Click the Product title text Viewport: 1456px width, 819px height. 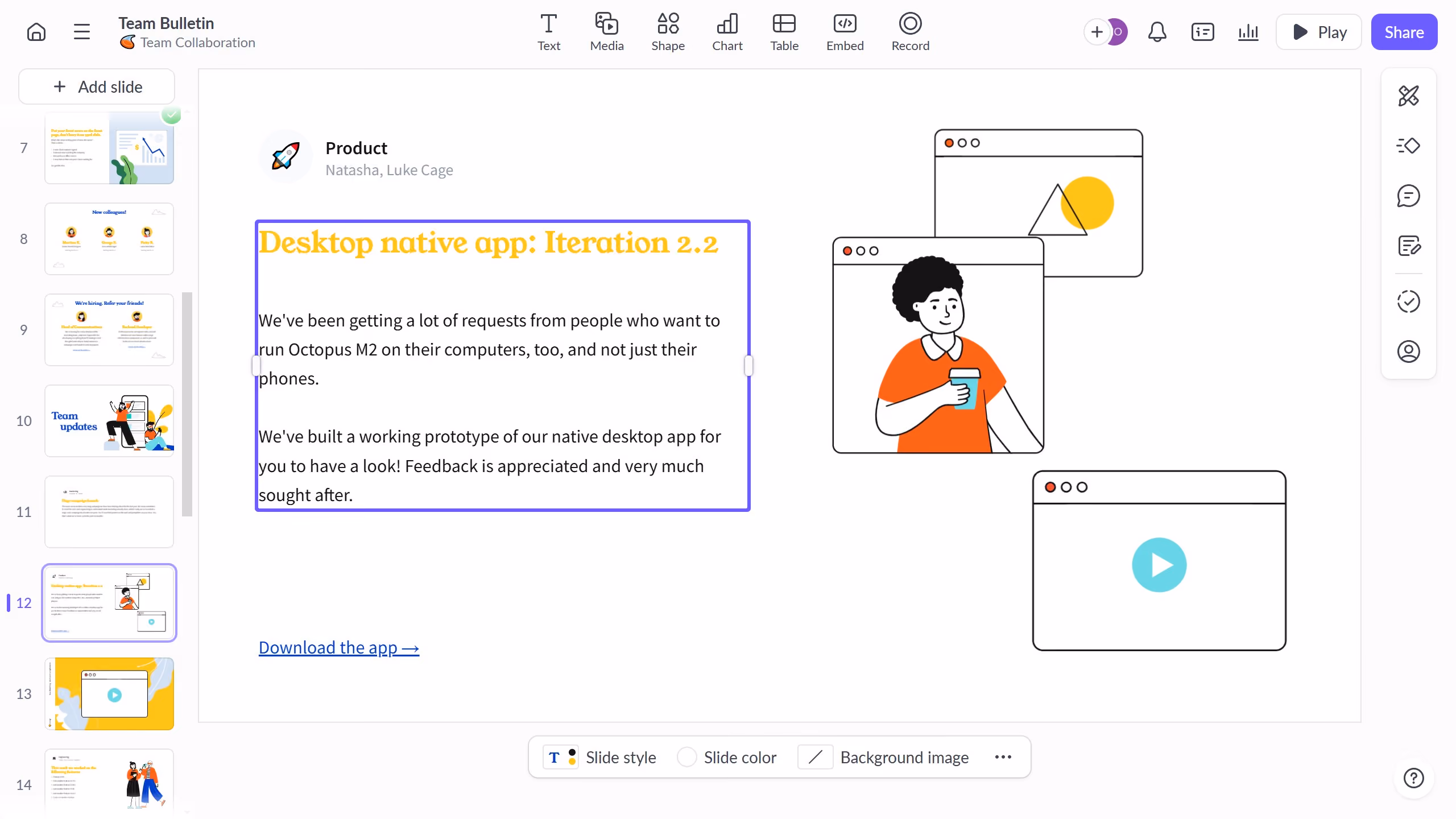tap(356, 148)
